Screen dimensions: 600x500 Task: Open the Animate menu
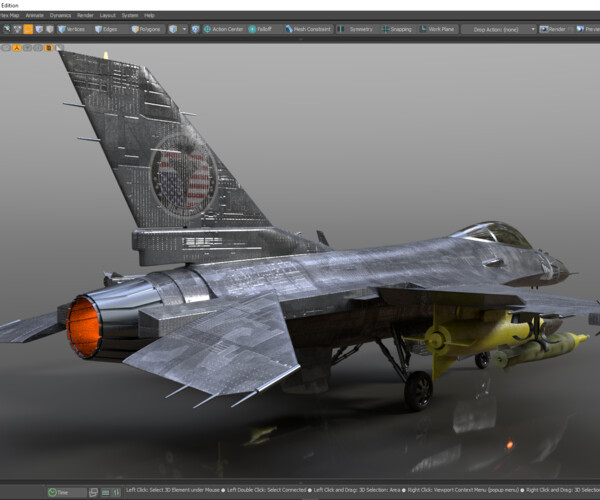(x=34, y=15)
